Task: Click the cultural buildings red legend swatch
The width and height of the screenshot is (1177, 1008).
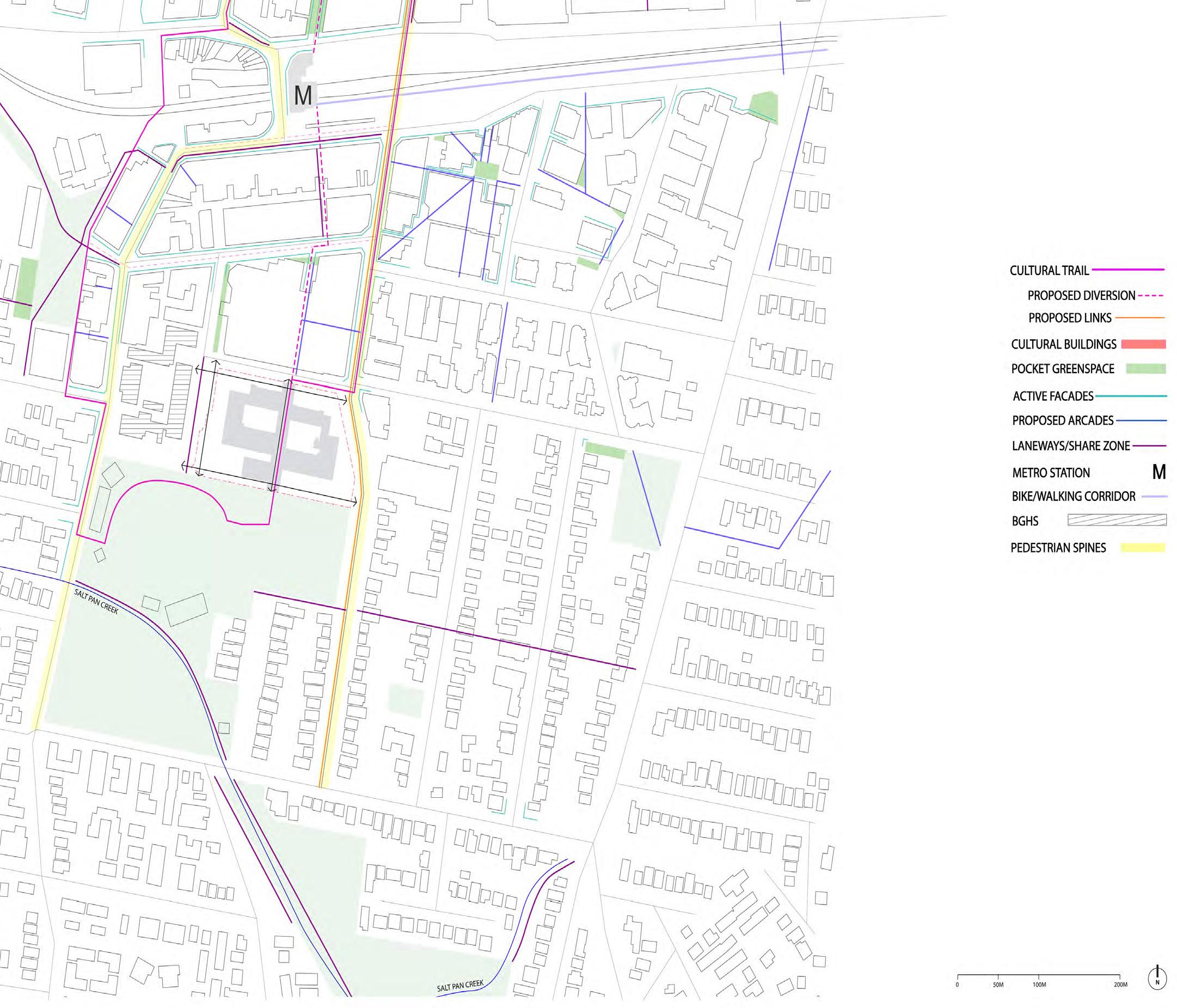Action: pos(1143,344)
